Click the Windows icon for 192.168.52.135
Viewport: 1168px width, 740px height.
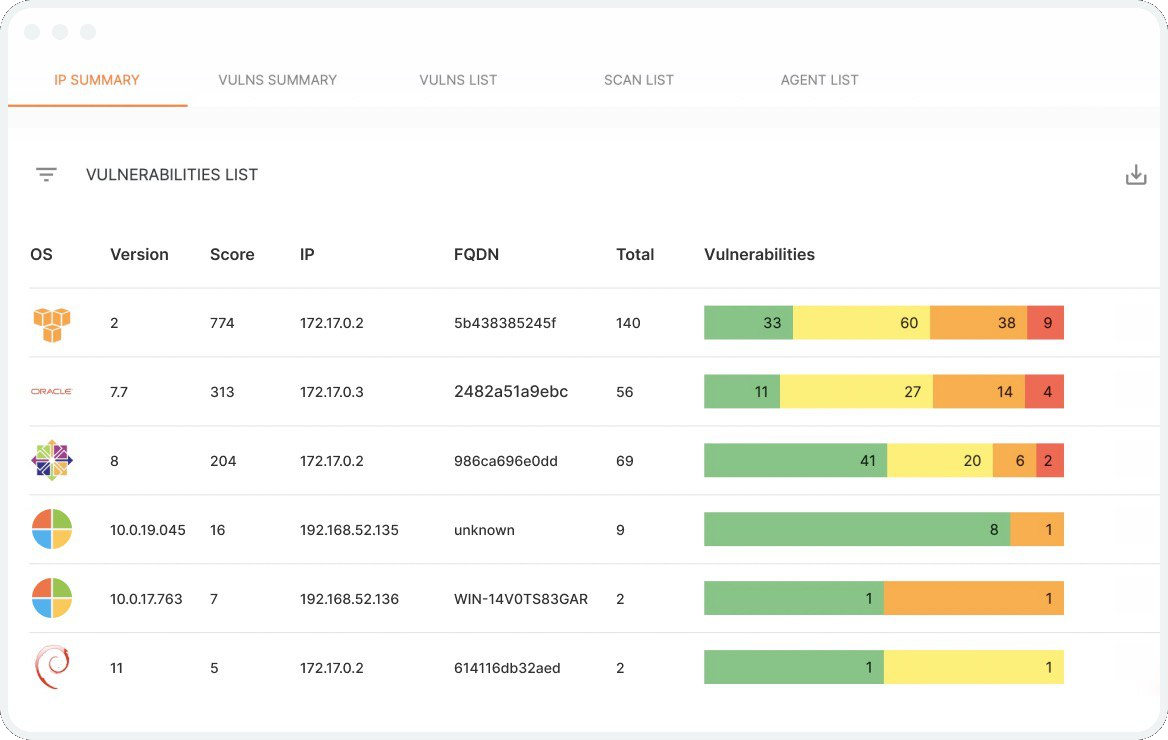point(51,529)
